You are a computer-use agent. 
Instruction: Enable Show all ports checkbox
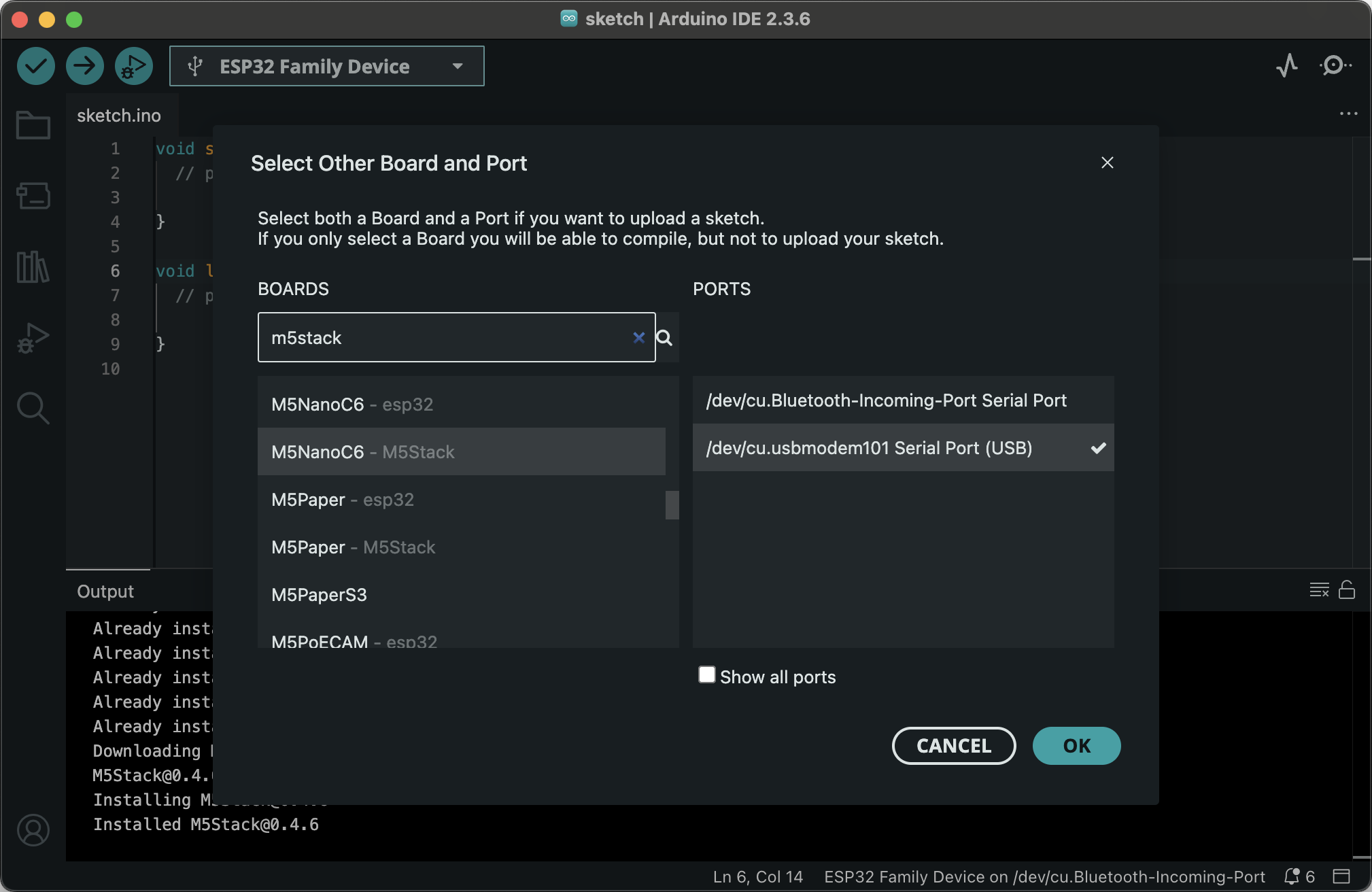pos(707,675)
